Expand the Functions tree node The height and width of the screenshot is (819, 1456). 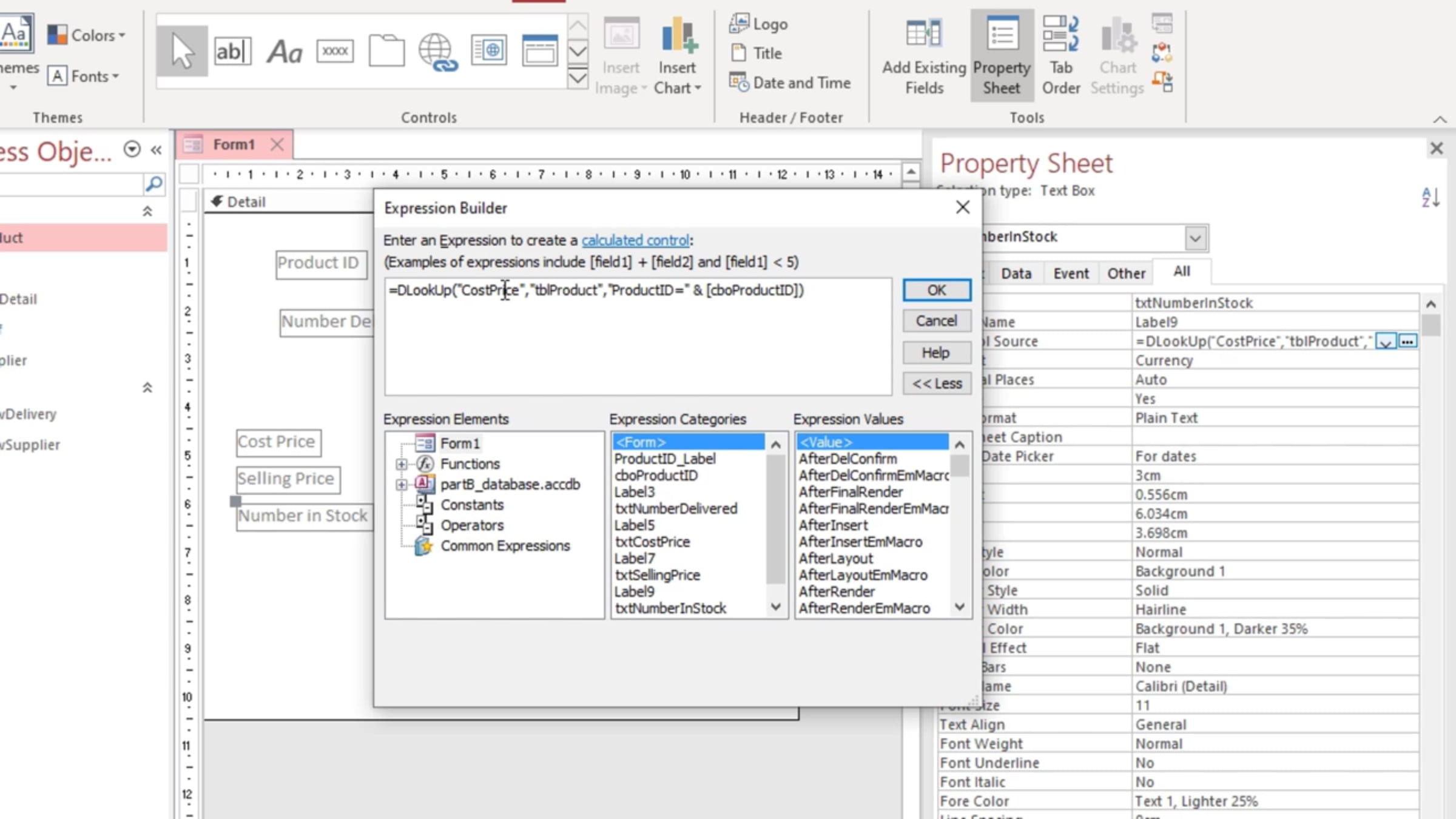[x=401, y=464]
